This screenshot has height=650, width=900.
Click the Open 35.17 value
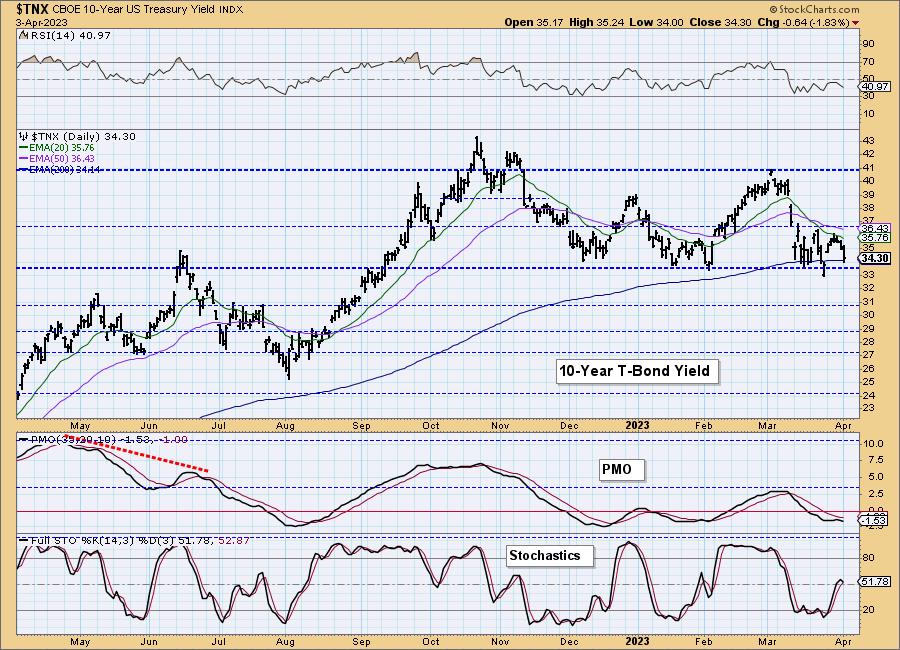pos(534,22)
